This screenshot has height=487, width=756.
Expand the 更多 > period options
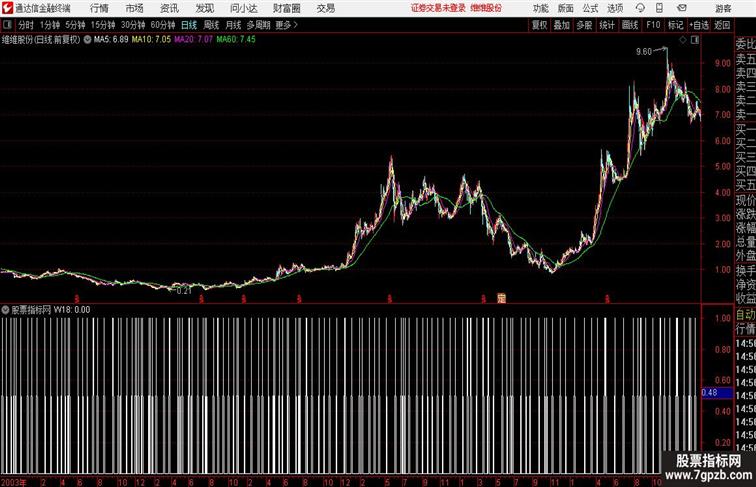[x=286, y=25]
